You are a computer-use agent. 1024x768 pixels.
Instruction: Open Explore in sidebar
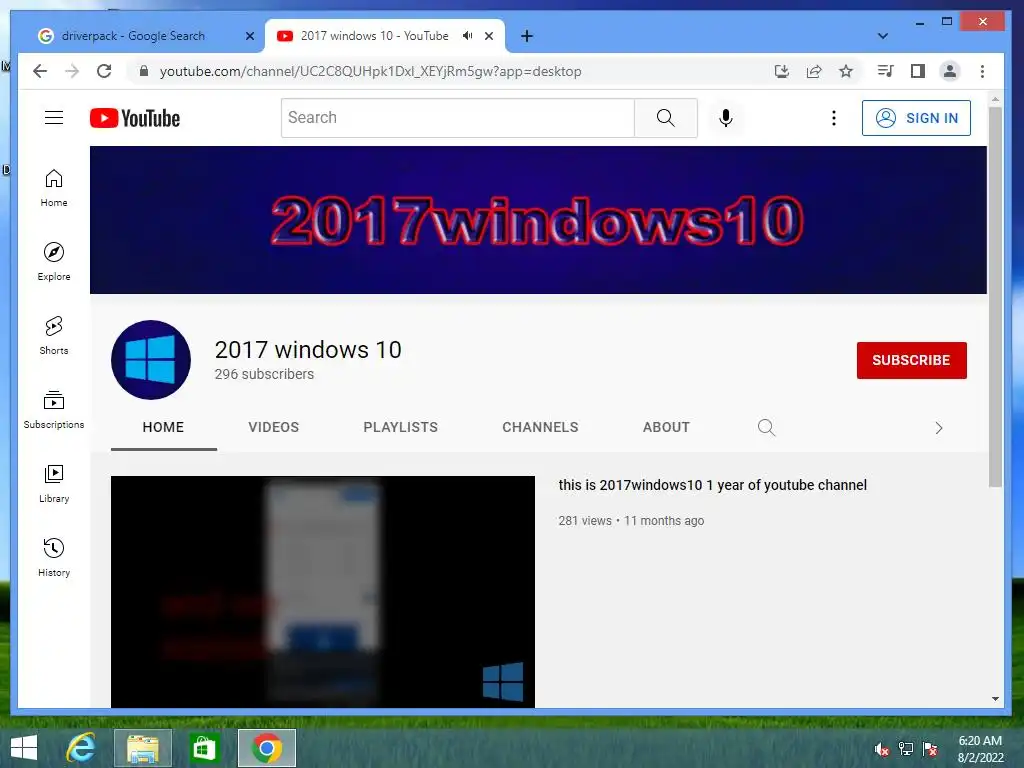[x=54, y=262]
